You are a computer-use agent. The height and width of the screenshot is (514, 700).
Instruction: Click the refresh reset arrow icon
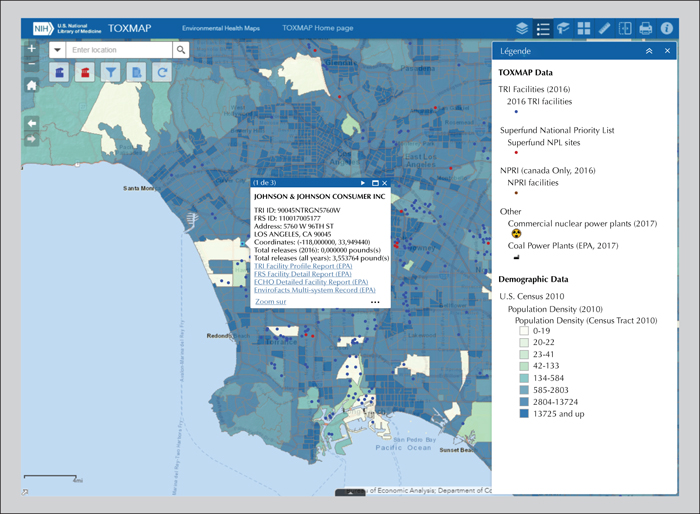pyautogui.click(x=162, y=72)
